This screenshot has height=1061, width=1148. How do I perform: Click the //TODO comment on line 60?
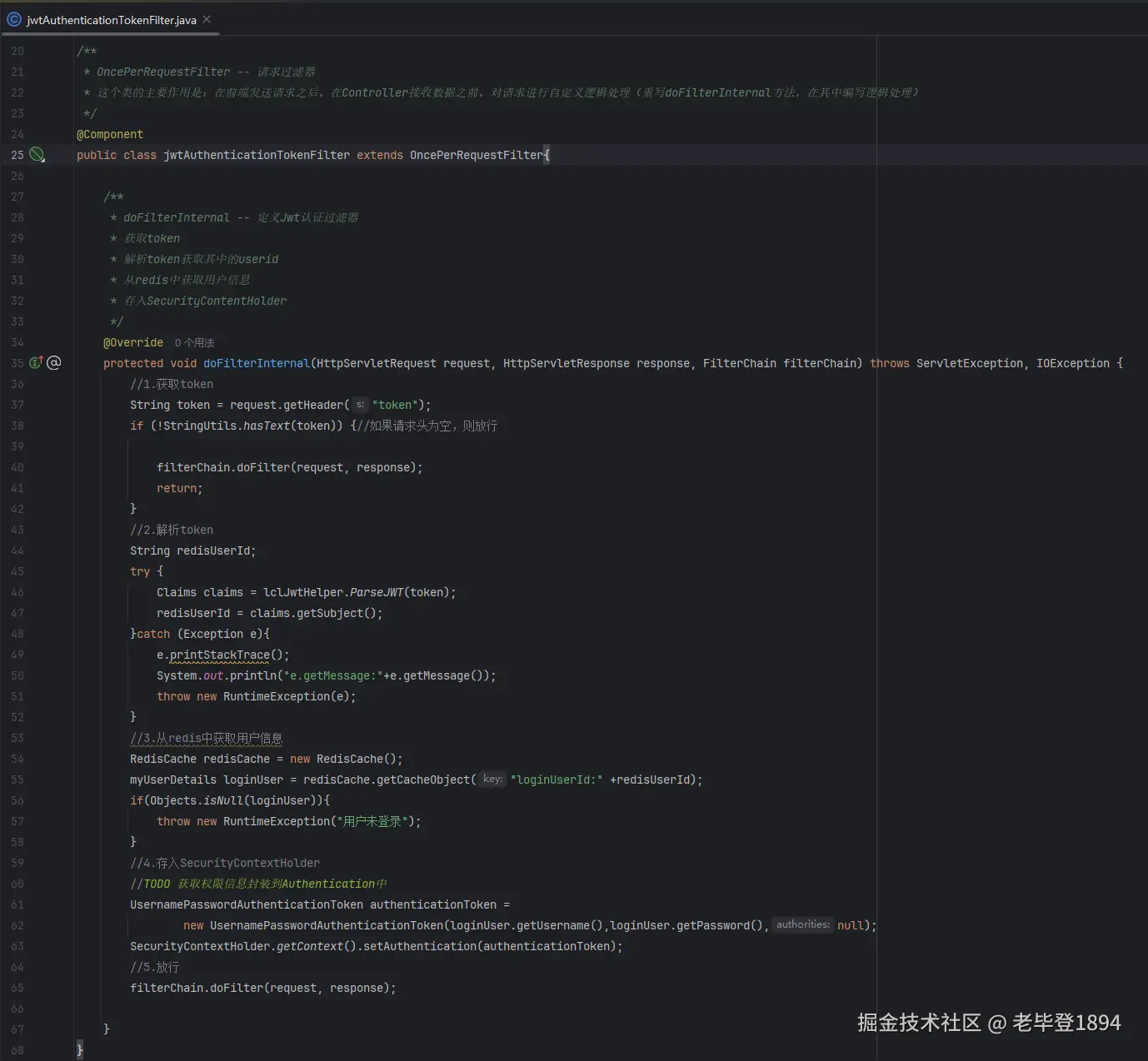(258, 884)
